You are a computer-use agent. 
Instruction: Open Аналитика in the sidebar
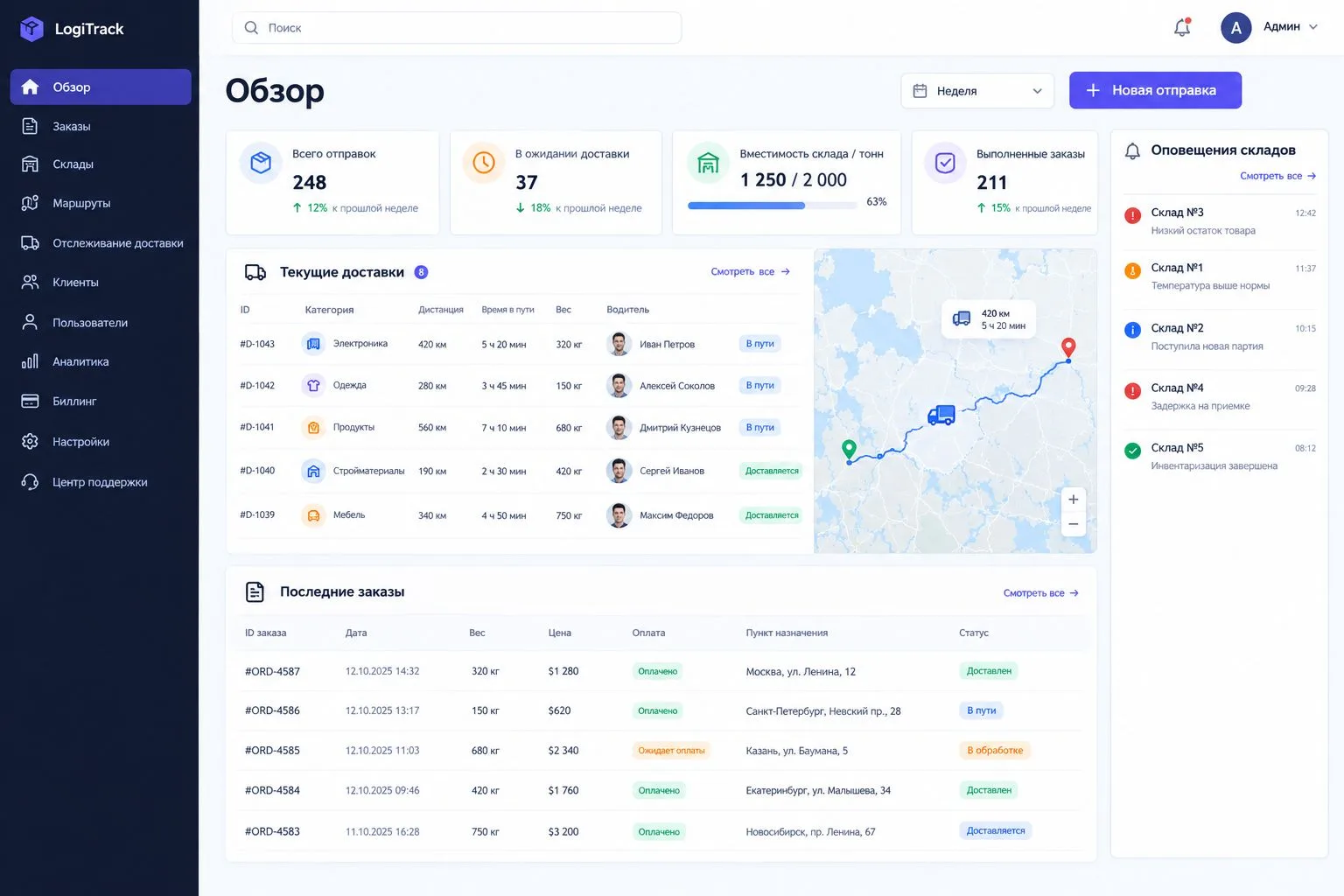pos(101,361)
